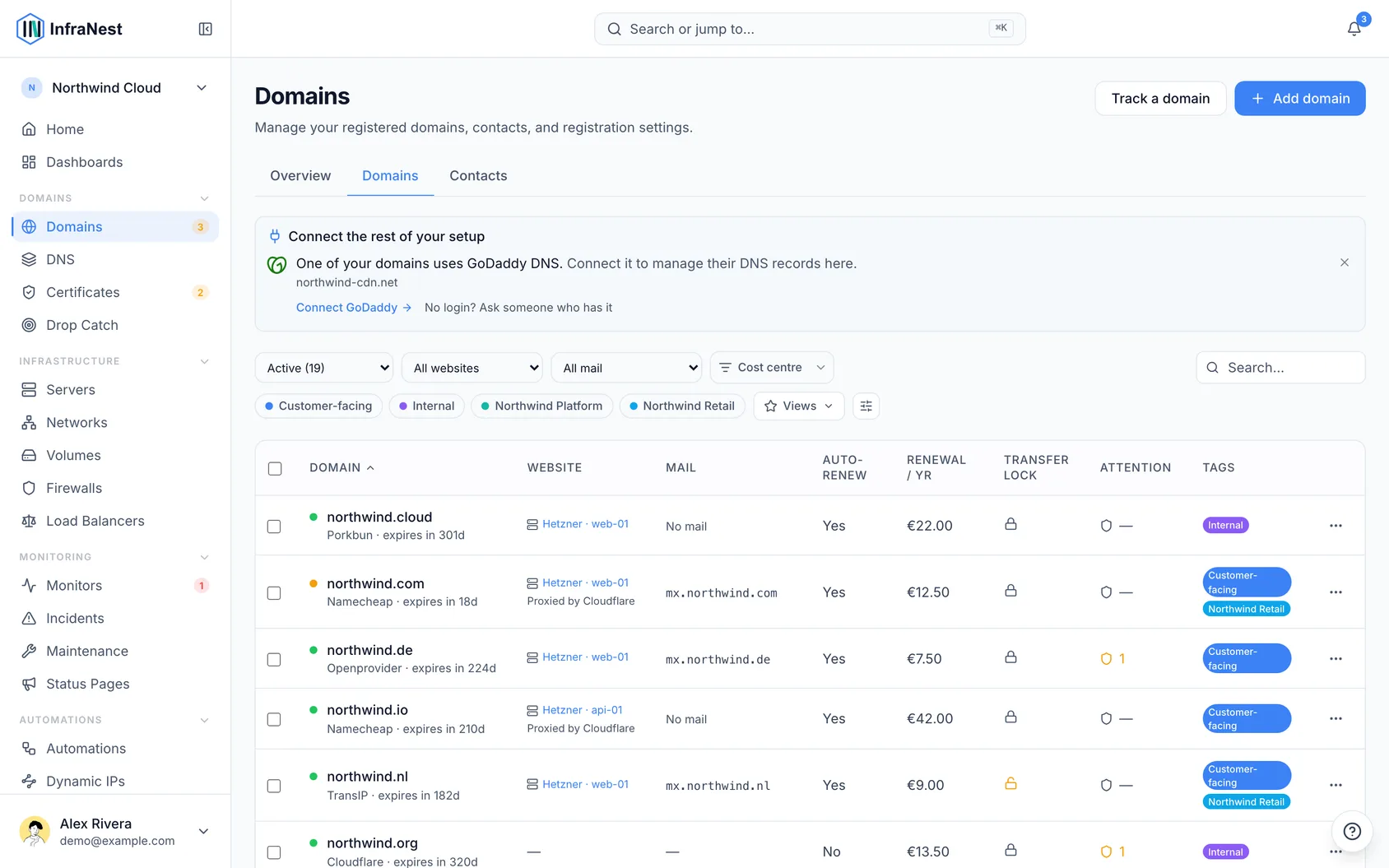The width and height of the screenshot is (1389, 868).
Task: Open row actions for northwind.io
Action: click(x=1336, y=719)
